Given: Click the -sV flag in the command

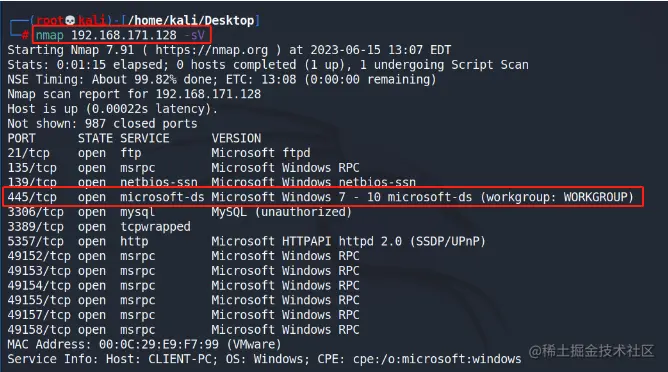Looking at the screenshot, I should click(x=195, y=35).
